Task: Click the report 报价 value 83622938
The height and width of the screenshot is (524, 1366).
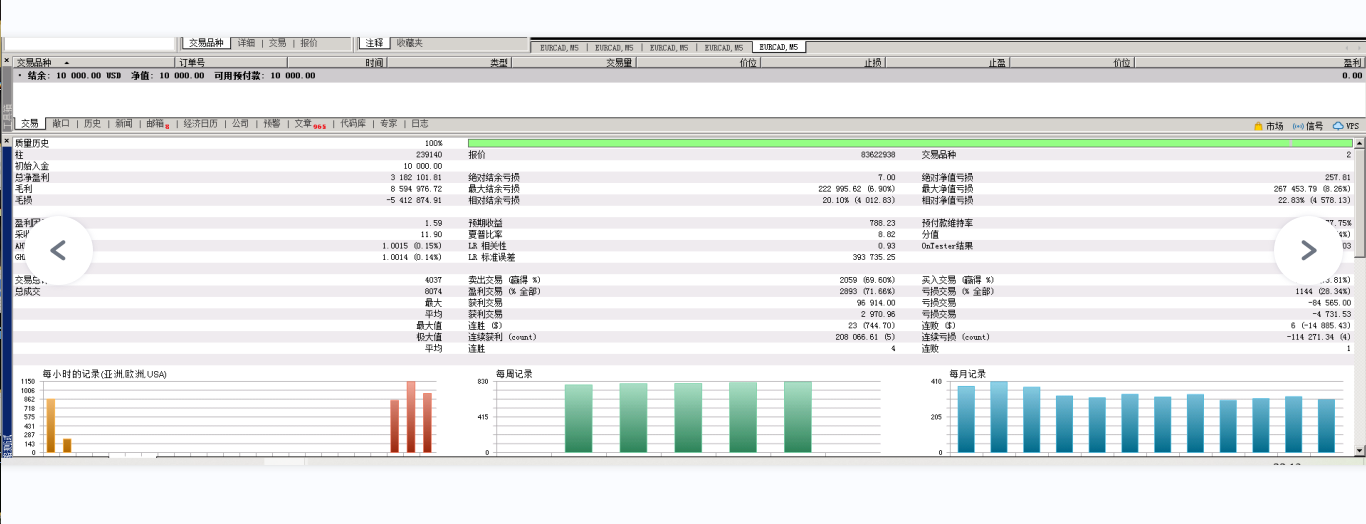Action: (877, 155)
